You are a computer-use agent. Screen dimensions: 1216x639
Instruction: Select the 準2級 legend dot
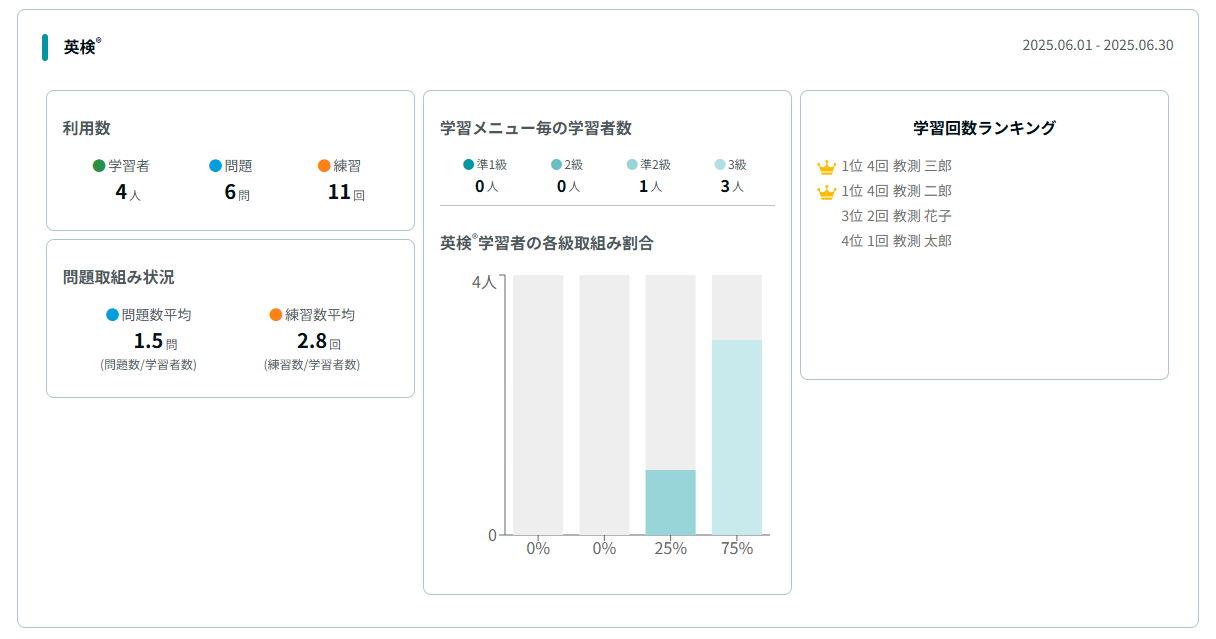pos(631,165)
